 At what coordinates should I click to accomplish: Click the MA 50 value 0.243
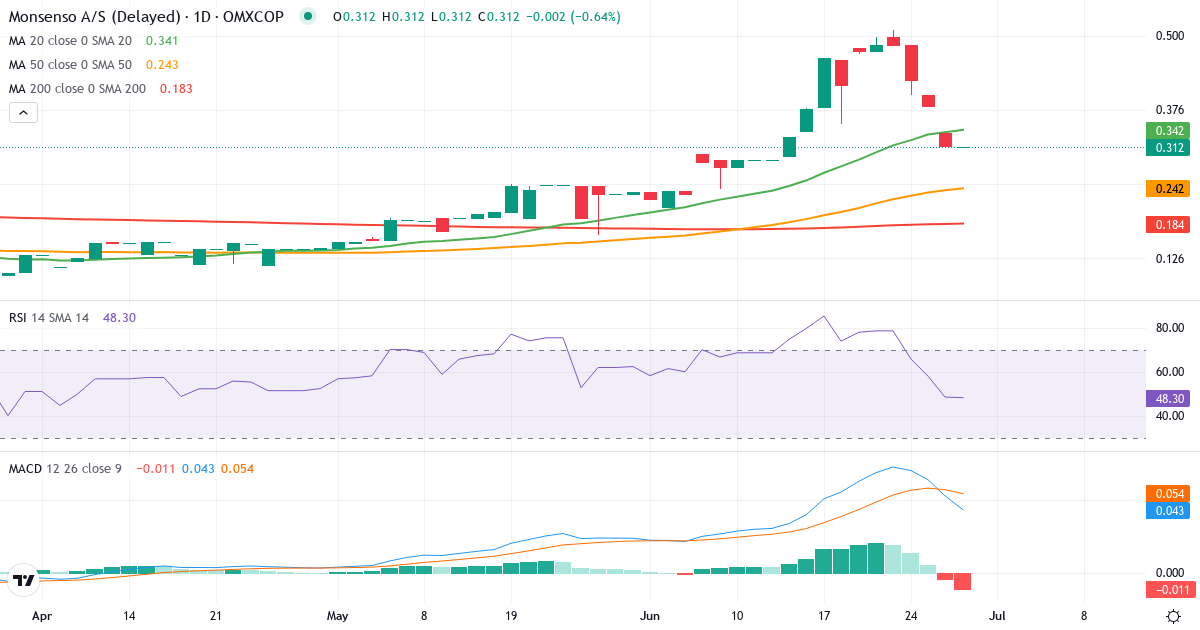[x=162, y=65]
